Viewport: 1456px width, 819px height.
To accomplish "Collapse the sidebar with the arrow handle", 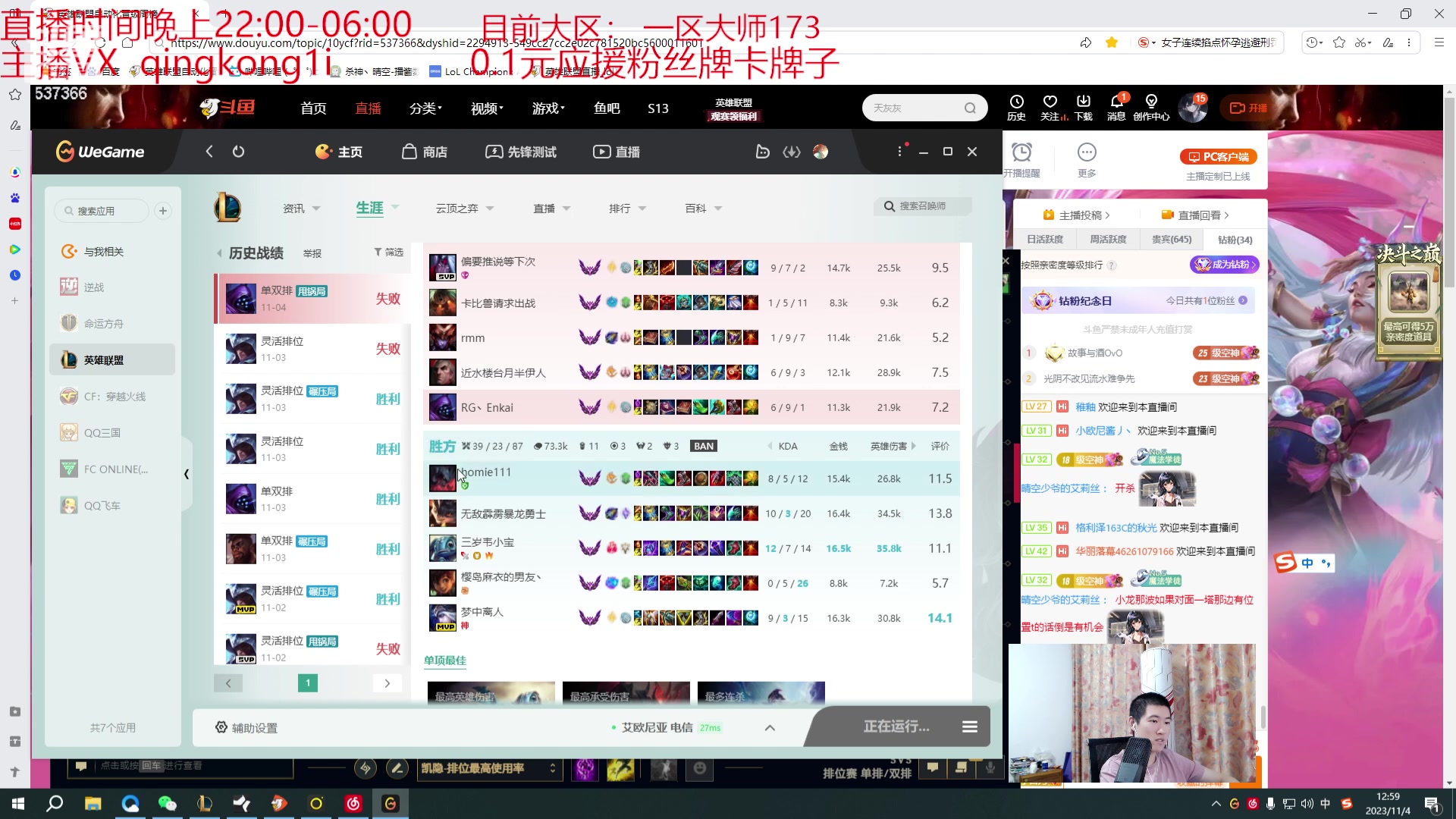I will (x=187, y=474).
